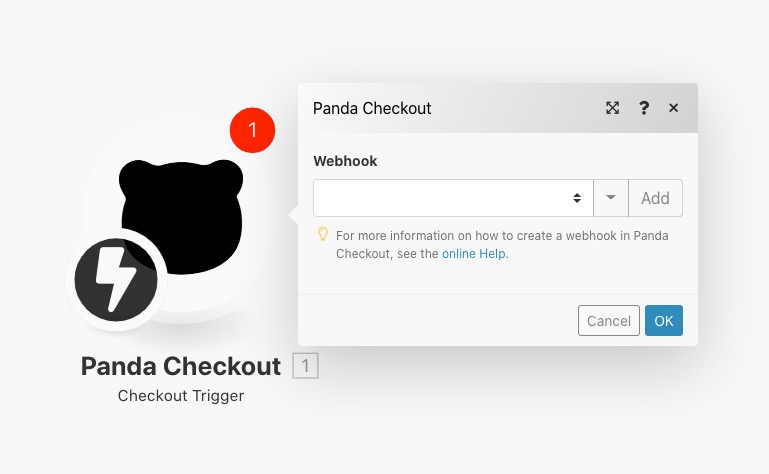769x474 pixels.
Task: Click the Panda Checkout dialog title bar
Action: click(497, 108)
